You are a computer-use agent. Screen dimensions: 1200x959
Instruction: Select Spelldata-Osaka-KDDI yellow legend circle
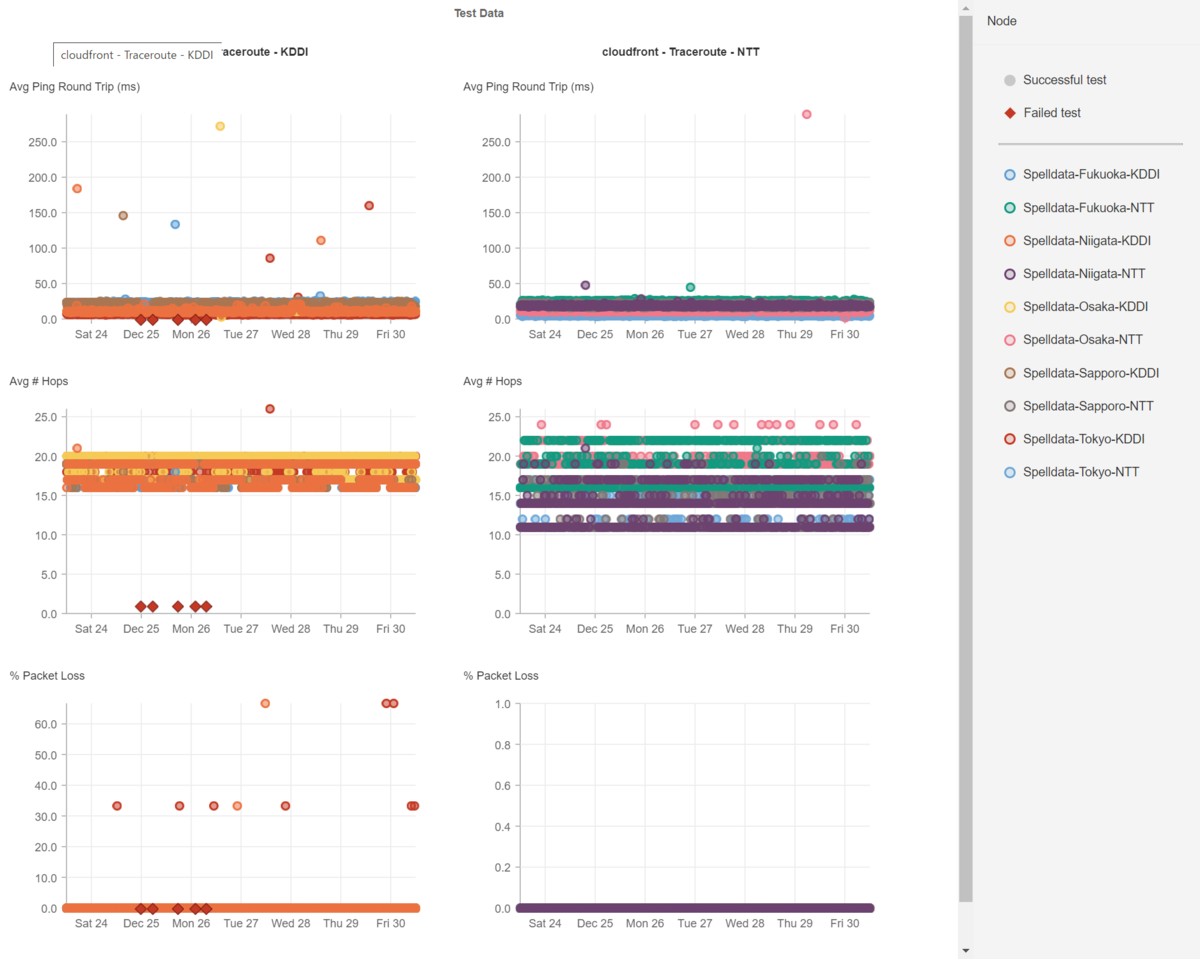click(1009, 307)
